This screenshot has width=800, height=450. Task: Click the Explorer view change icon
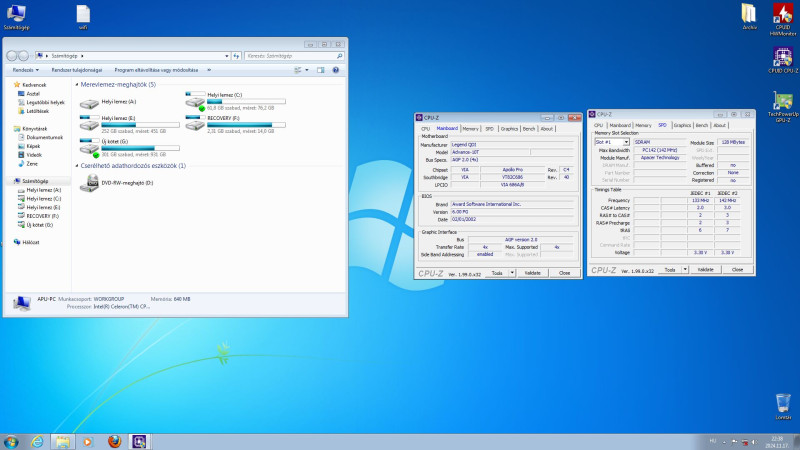(x=297, y=70)
